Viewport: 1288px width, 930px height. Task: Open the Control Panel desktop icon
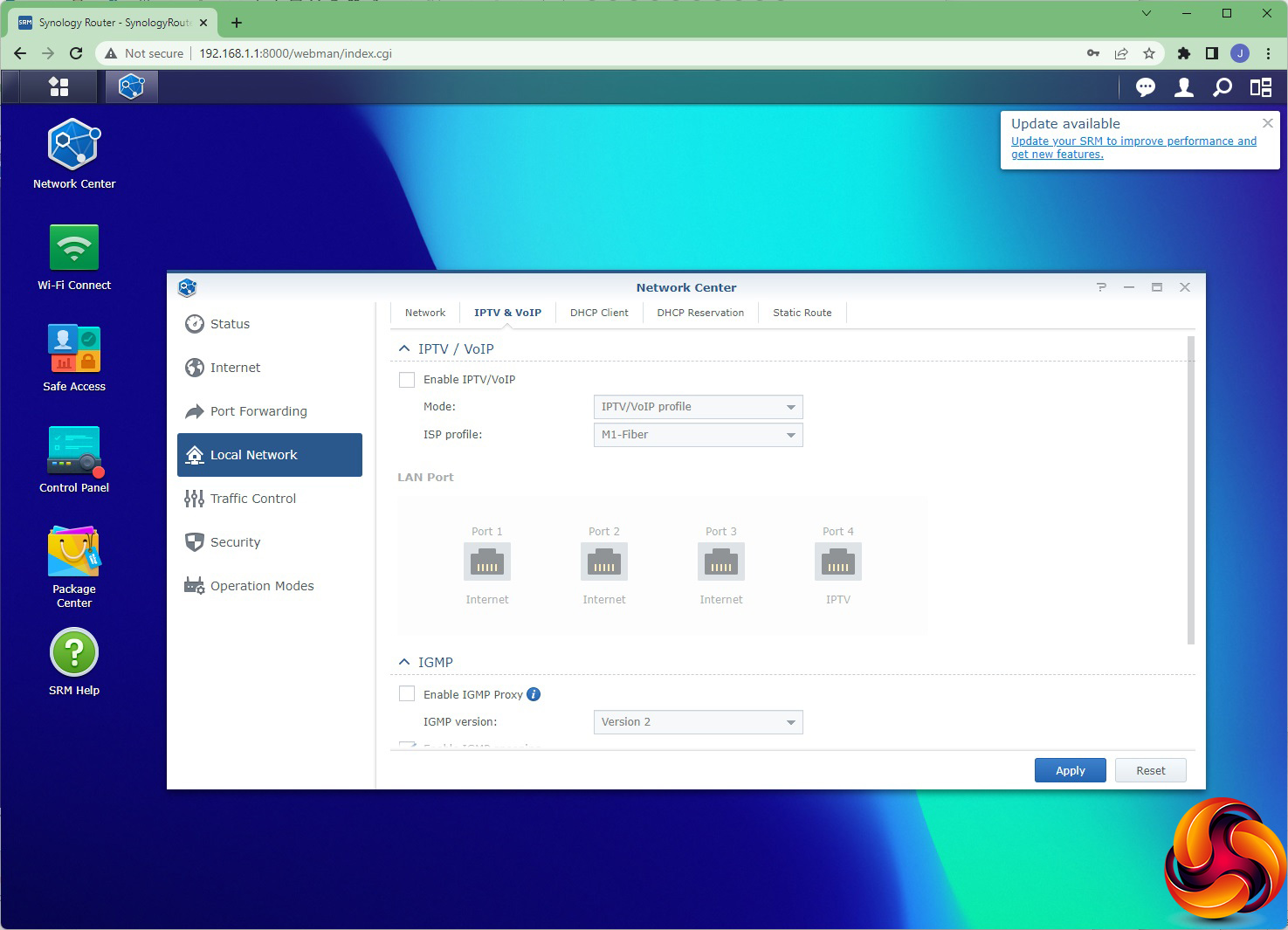click(x=74, y=459)
